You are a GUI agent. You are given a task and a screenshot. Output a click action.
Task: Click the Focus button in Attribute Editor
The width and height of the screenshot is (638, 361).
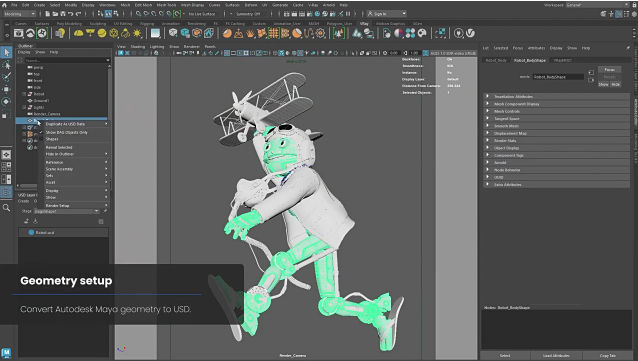point(609,70)
